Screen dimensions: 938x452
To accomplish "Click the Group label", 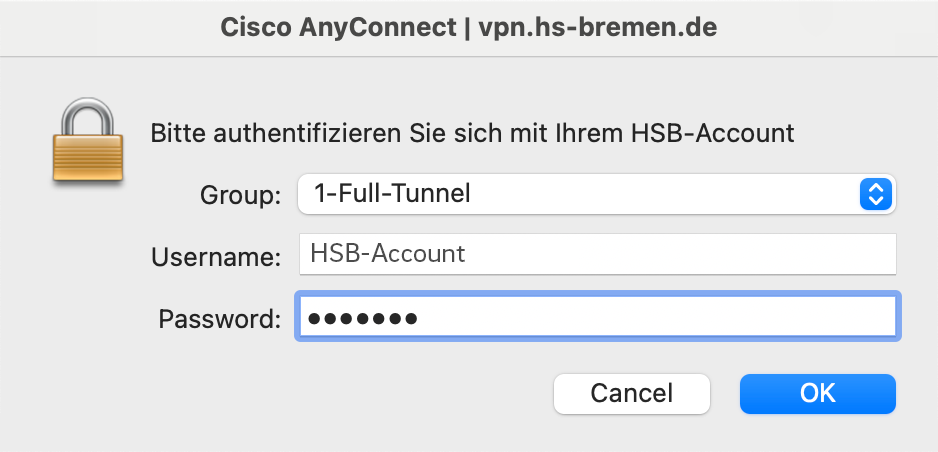I will (x=241, y=195).
